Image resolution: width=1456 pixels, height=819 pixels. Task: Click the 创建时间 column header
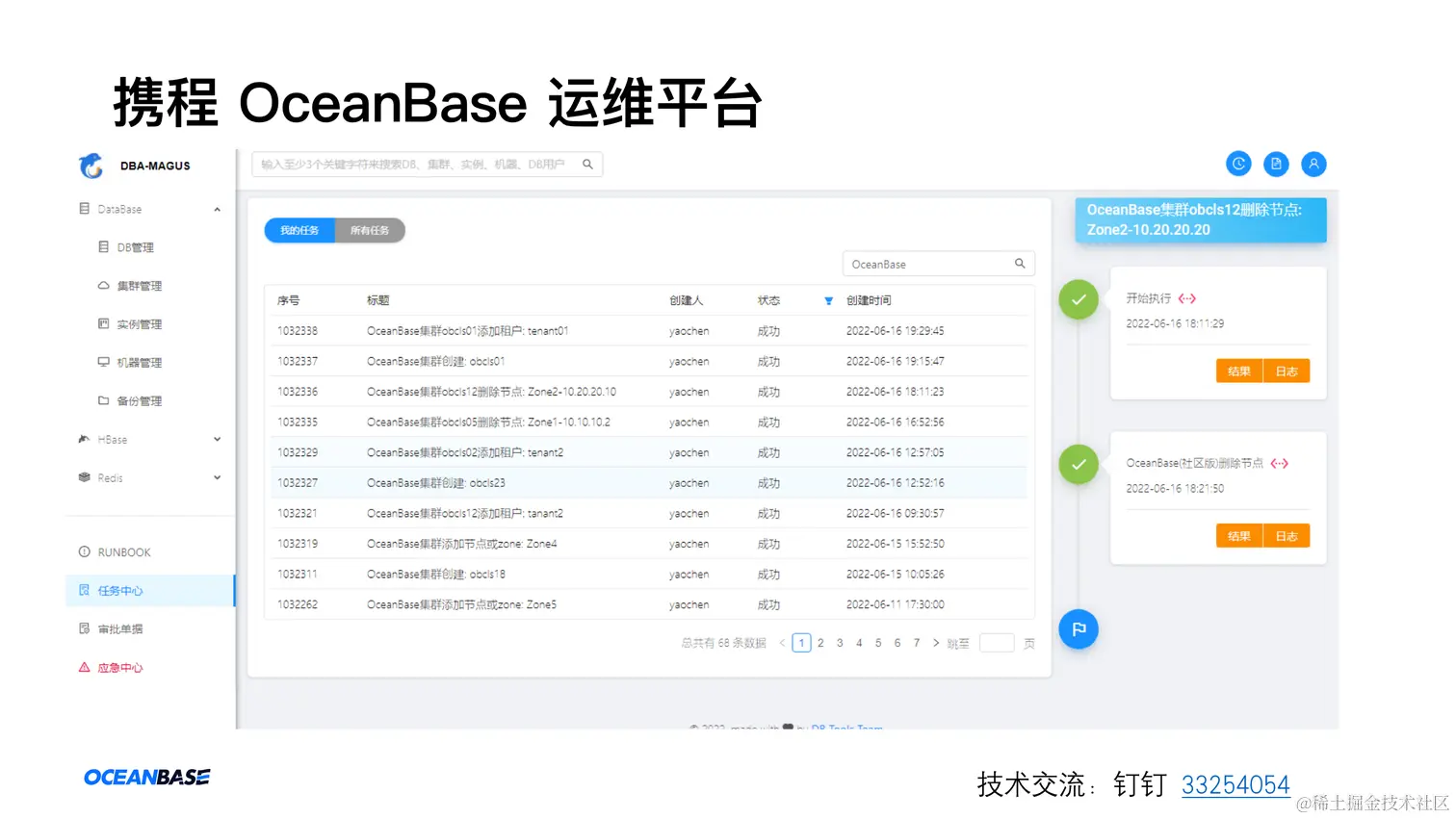pyautogui.click(x=869, y=300)
